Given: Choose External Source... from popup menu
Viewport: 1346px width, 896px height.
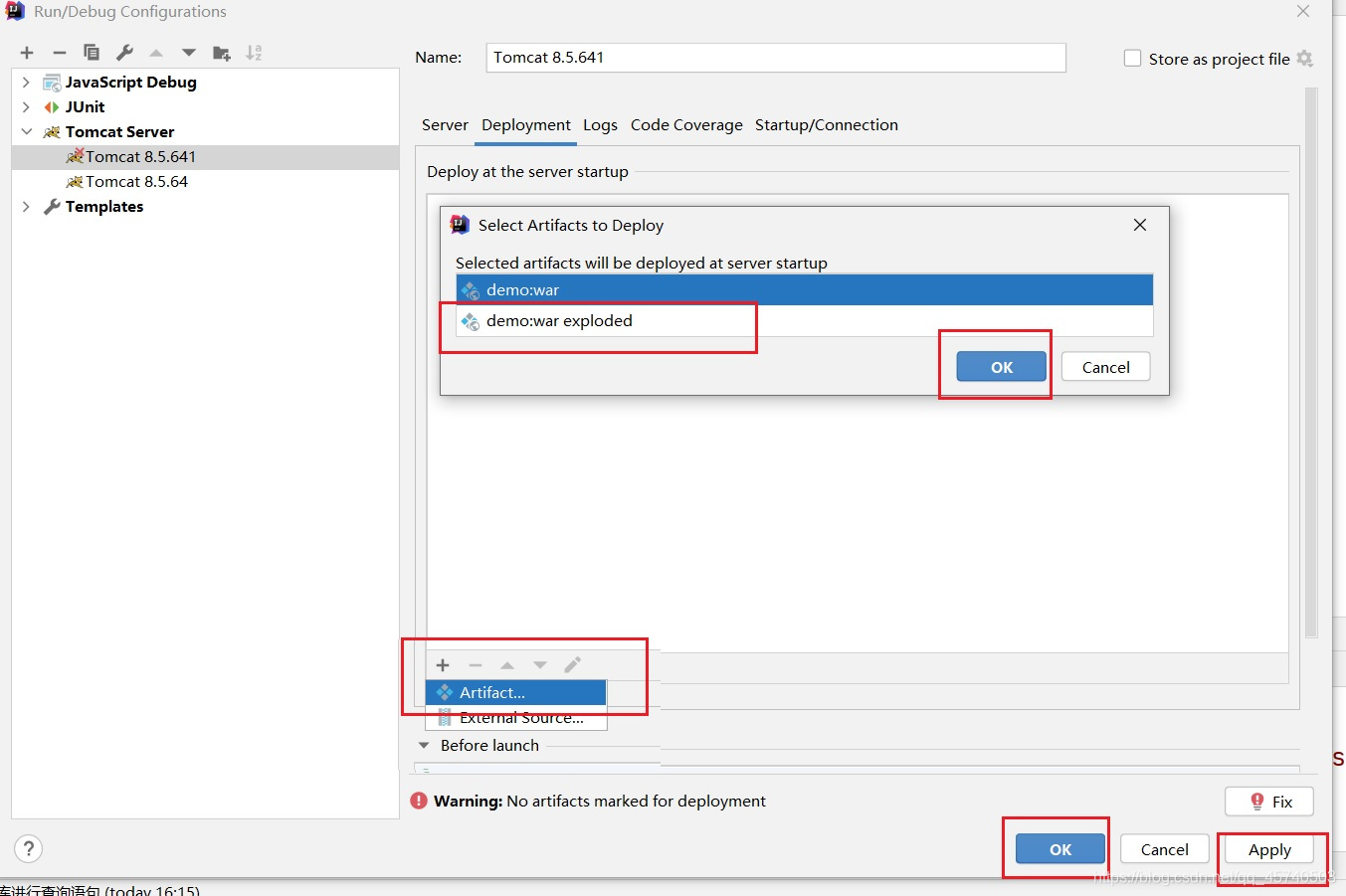Looking at the screenshot, I should point(515,717).
